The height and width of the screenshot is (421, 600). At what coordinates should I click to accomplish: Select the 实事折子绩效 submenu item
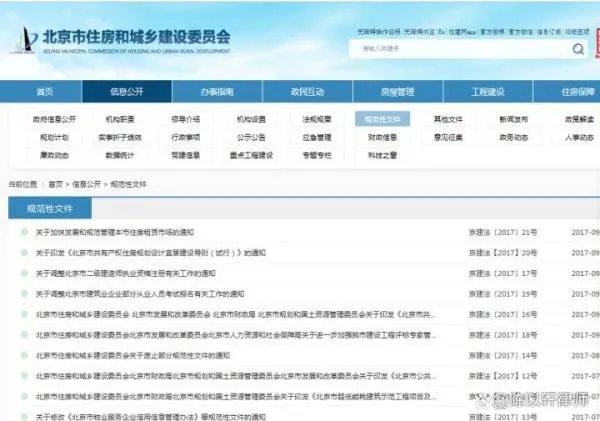[120, 137]
